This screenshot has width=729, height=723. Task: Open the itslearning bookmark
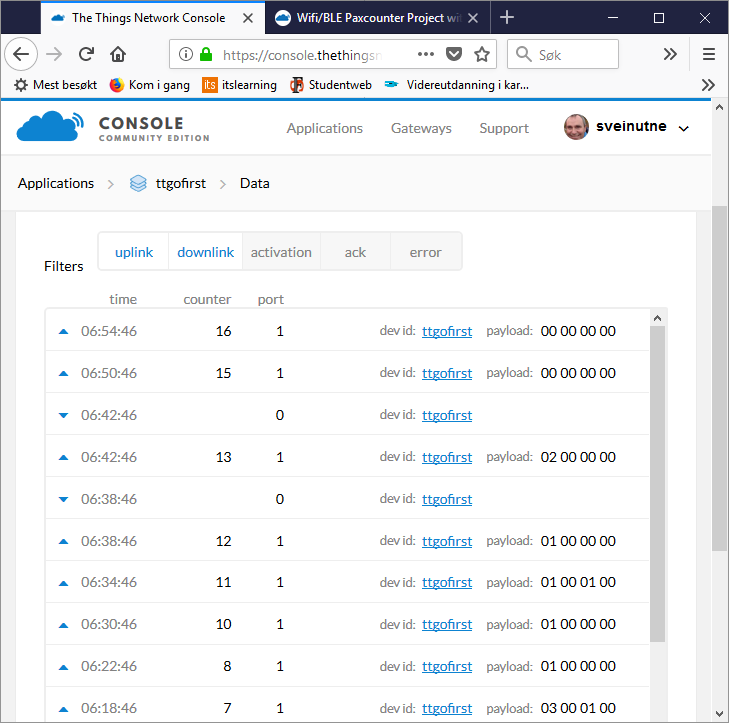tap(239, 85)
